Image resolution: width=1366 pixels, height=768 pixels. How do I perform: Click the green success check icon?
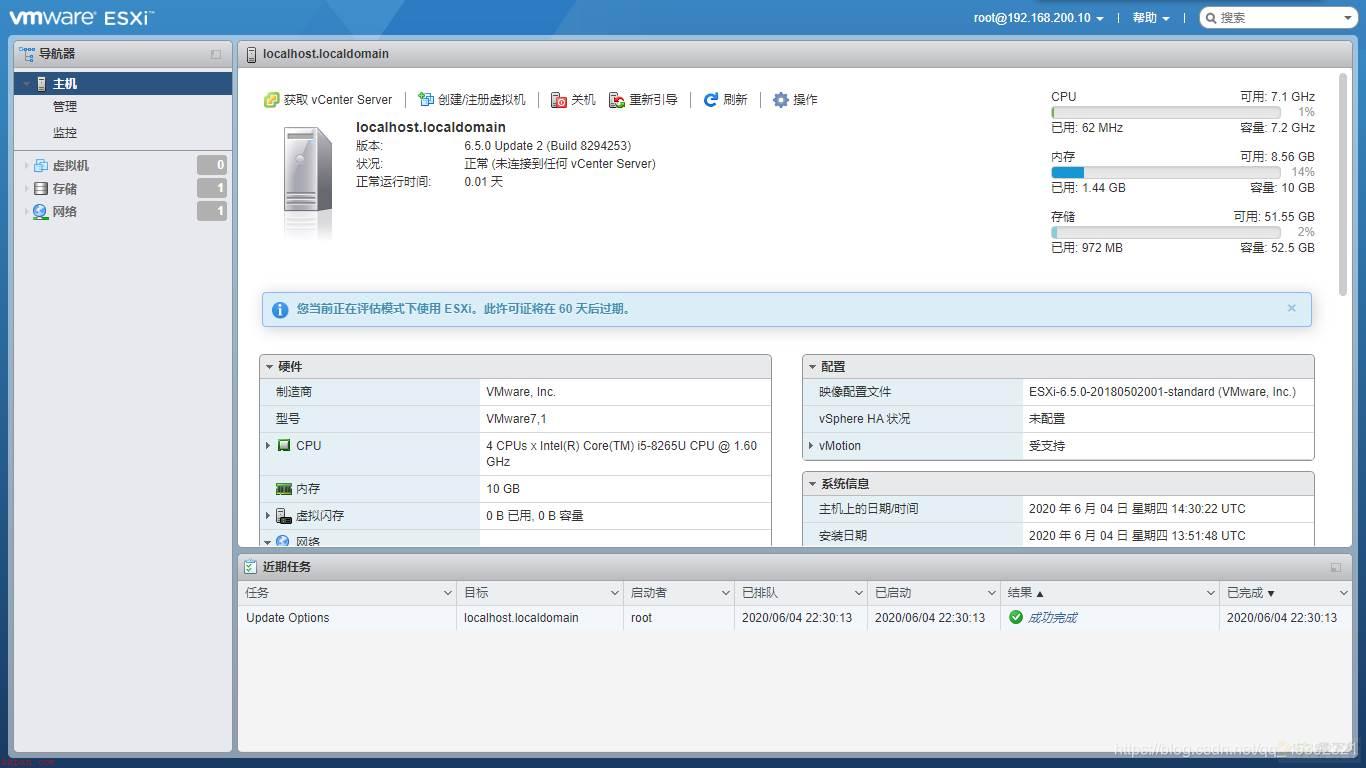1016,618
